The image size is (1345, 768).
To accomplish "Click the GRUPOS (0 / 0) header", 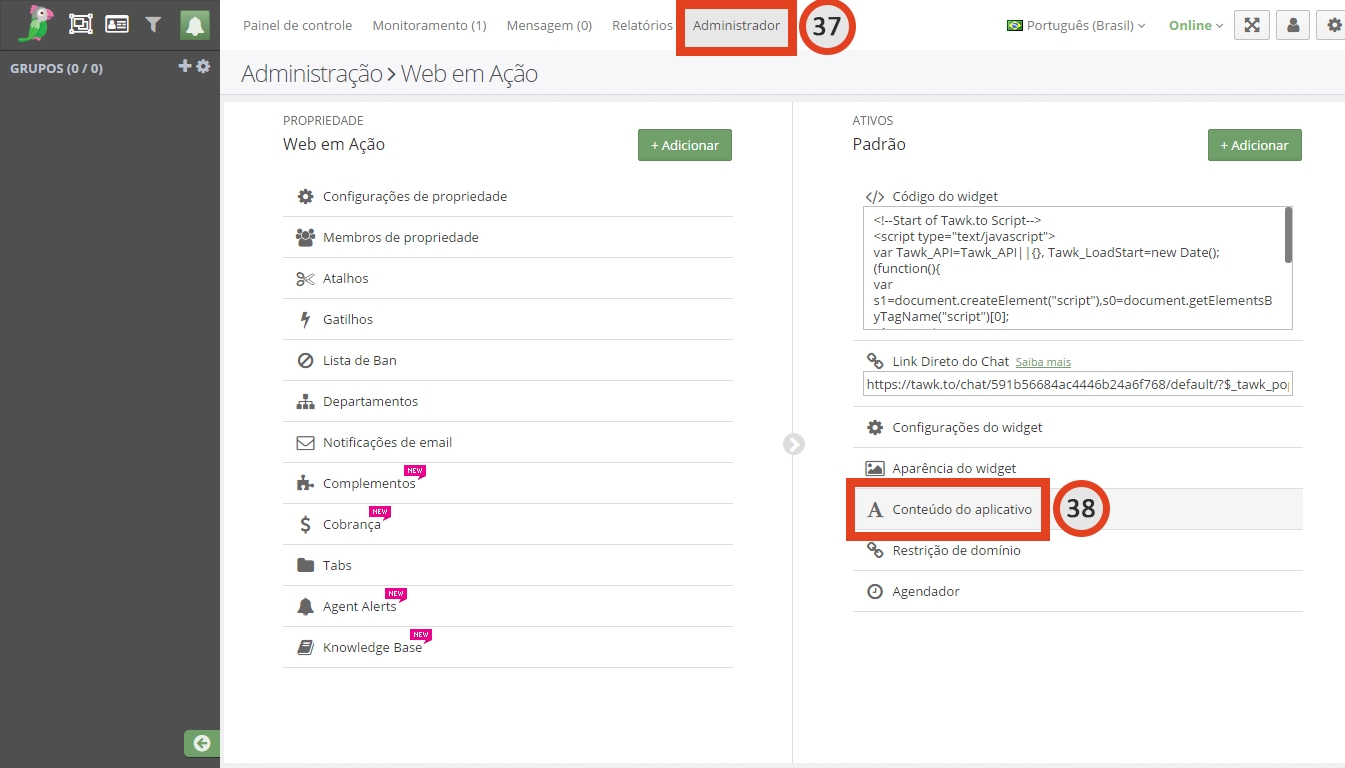I will pyautogui.click(x=56, y=68).
